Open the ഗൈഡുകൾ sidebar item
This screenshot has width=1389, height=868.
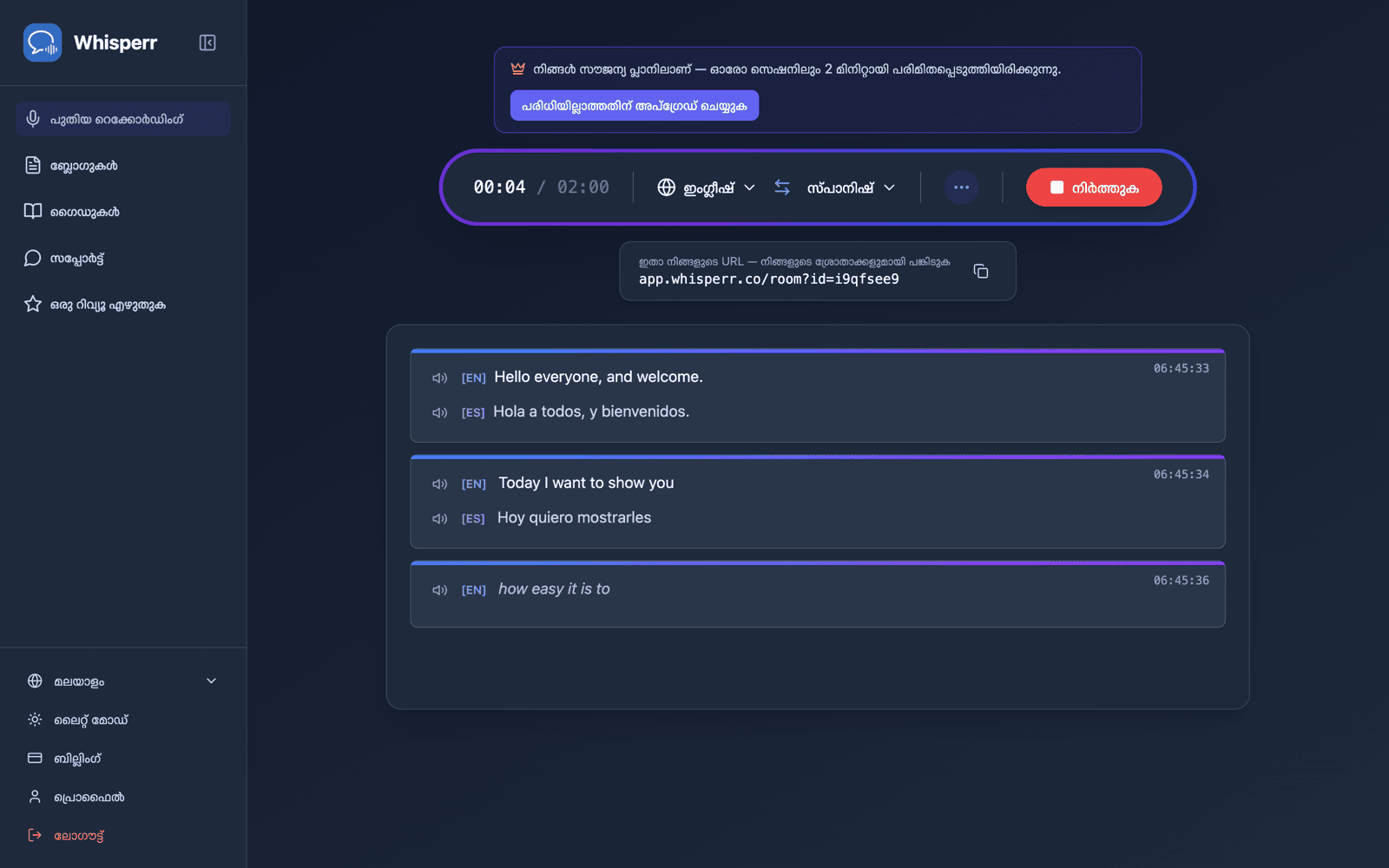pyautogui.click(x=122, y=212)
